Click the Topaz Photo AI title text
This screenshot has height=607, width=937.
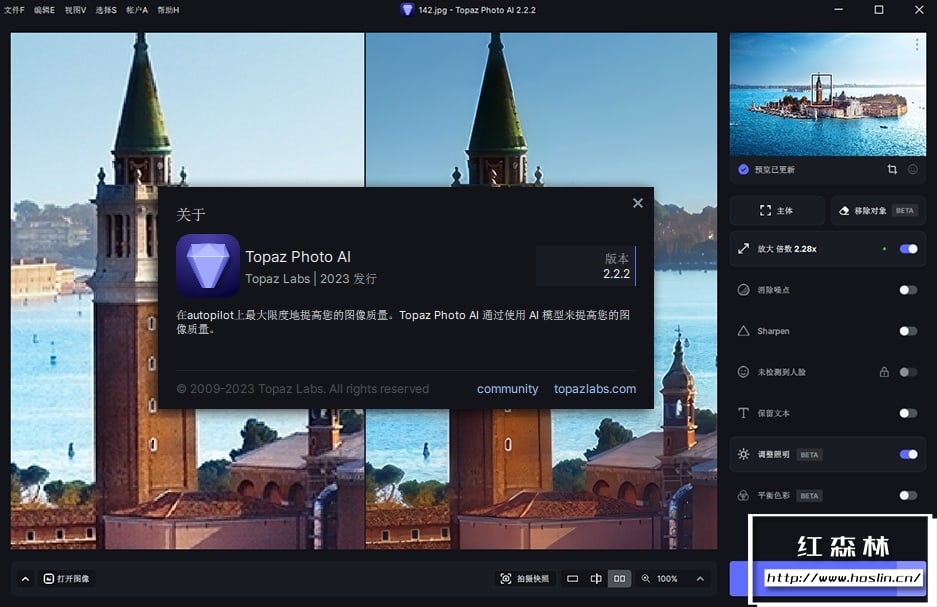[x=298, y=257]
